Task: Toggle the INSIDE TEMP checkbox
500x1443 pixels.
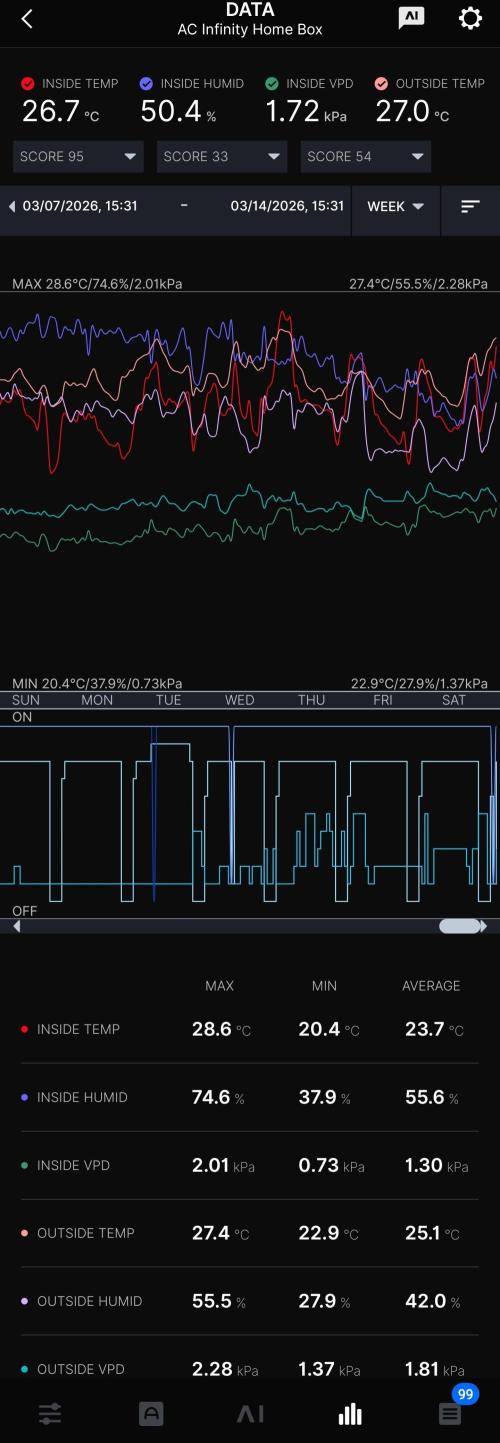Action: coord(28,84)
